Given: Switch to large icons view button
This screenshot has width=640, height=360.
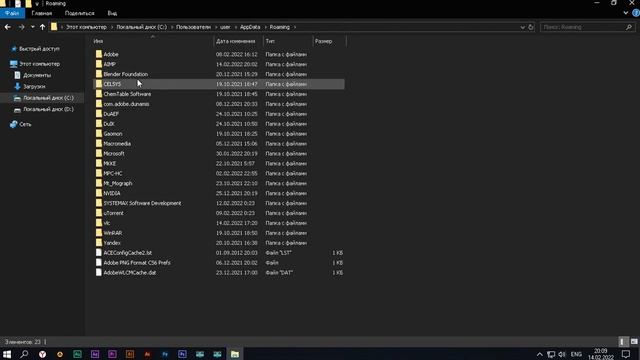Looking at the screenshot, I should 634,342.
